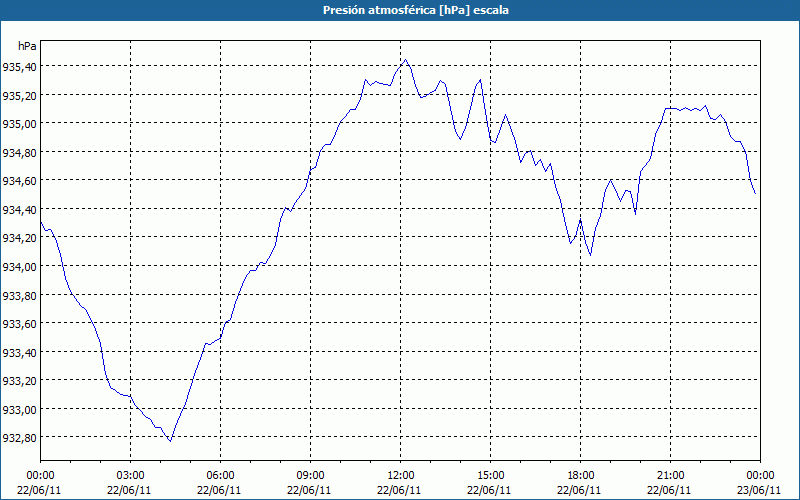Viewport: 800px width, 500px height.
Task: Select the '18:00' time label
Action: [x=581, y=476]
